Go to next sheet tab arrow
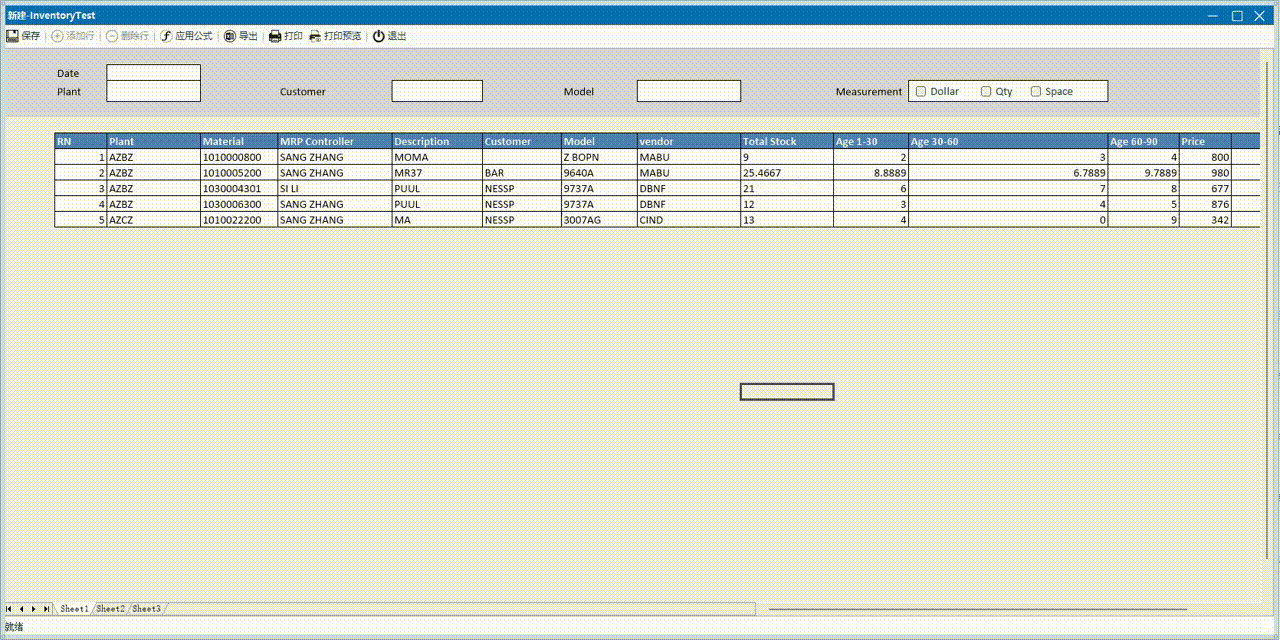The width and height of the screenshot is (1280, 640). (33, 609)
